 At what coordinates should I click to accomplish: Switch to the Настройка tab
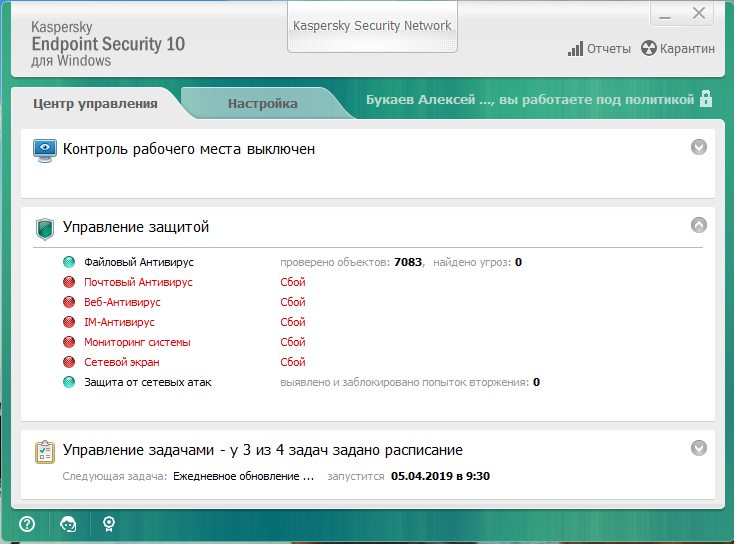point(262,103)
